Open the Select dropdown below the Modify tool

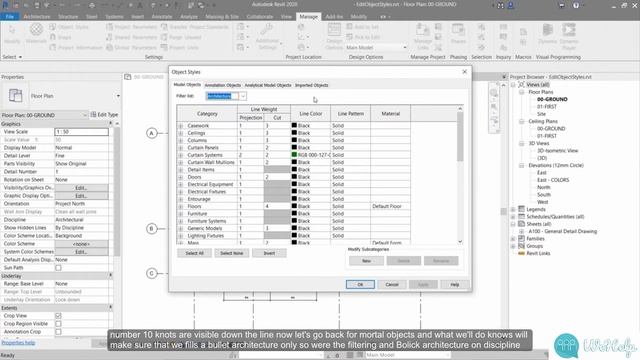click(12, 57)
